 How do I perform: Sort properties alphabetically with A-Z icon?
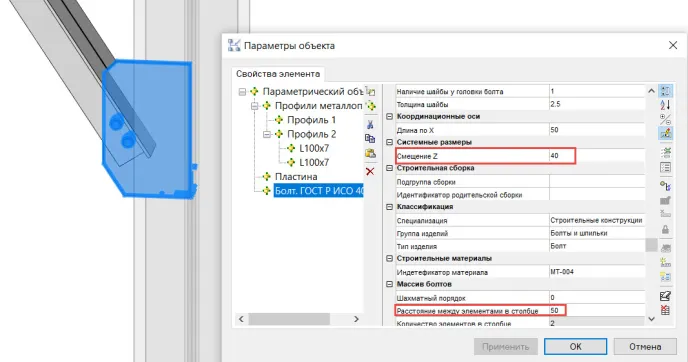pos(665,105)
